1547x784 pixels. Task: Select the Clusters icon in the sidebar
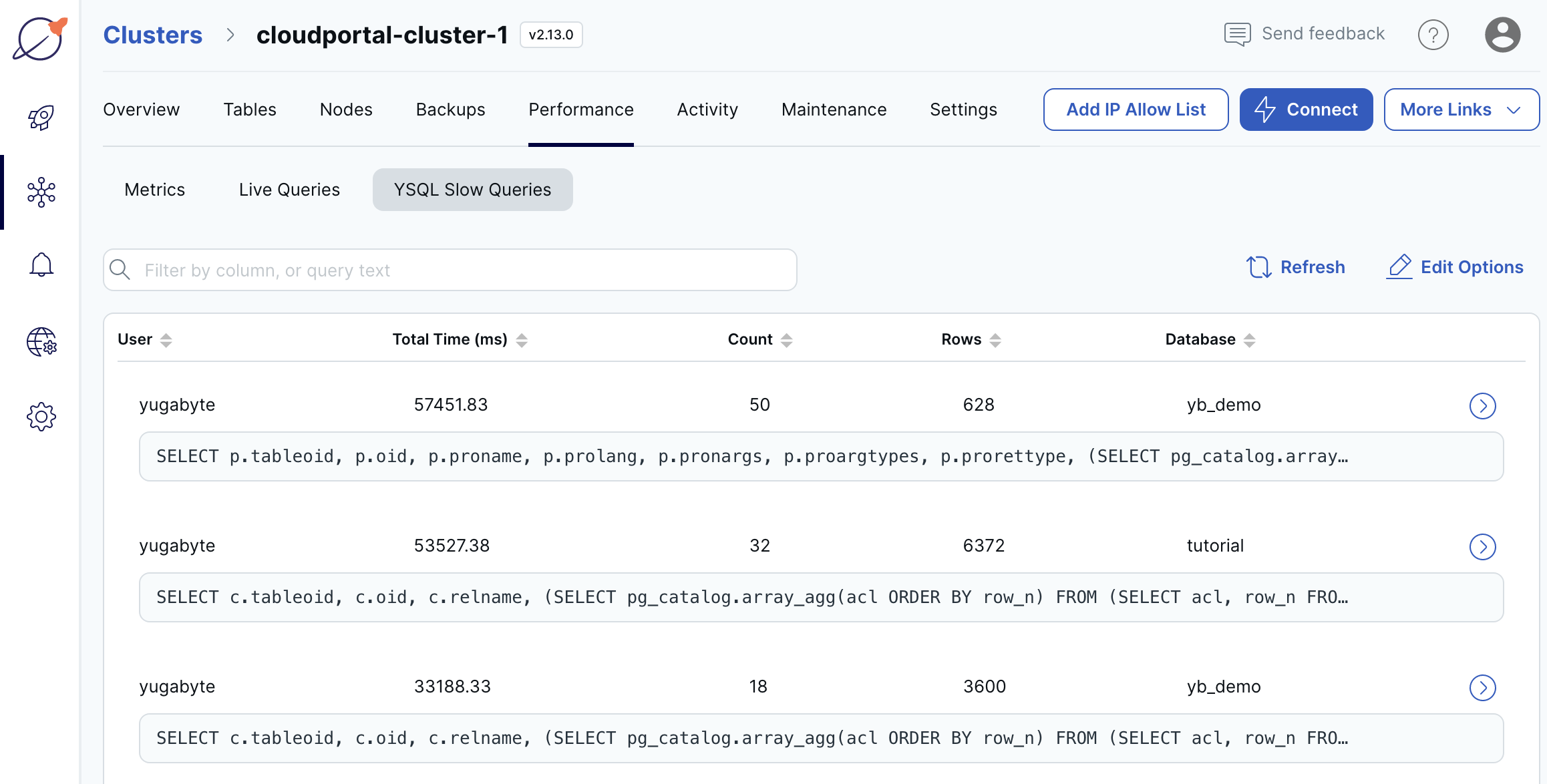(41, 192)
